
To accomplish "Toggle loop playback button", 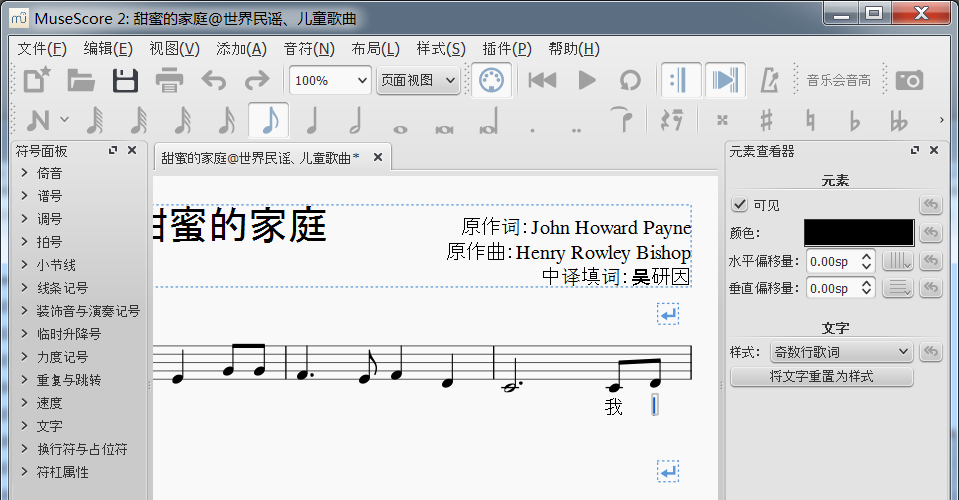I will pos(630,80).
